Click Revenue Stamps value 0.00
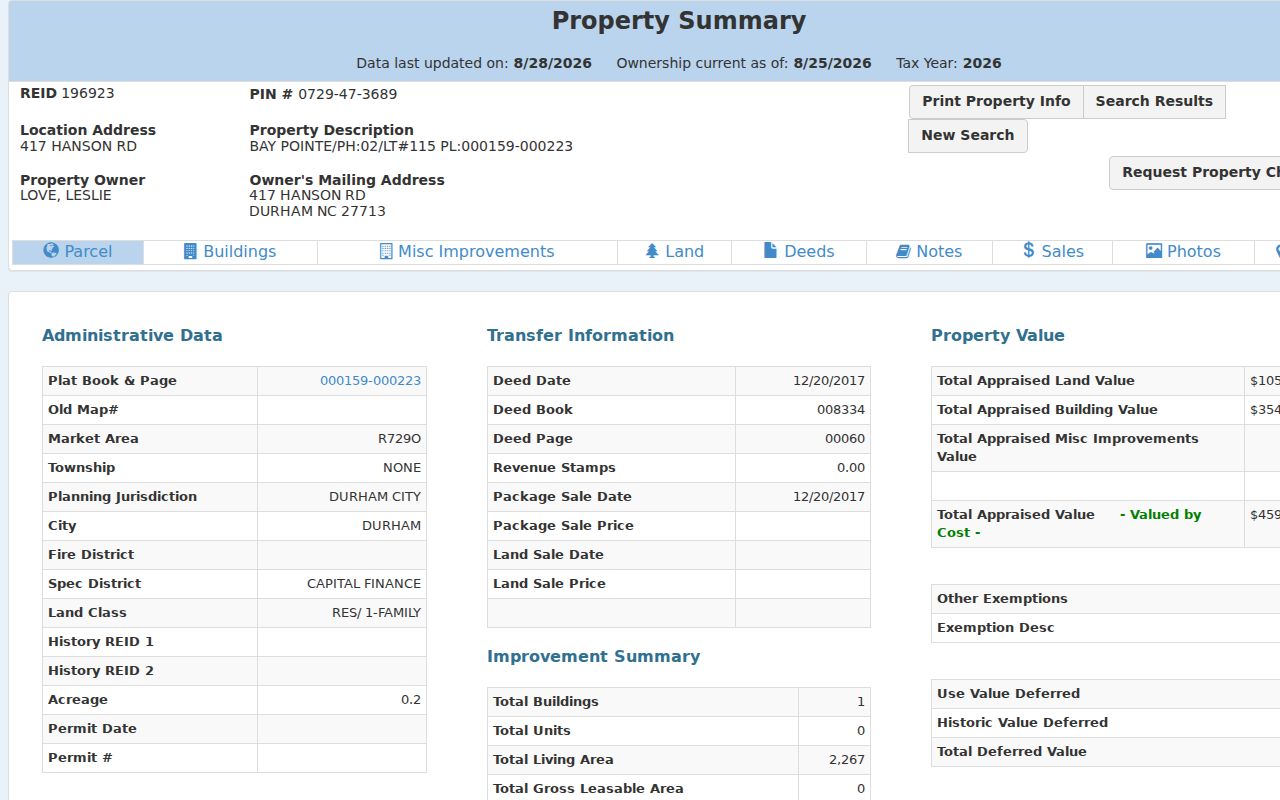Screen dimensions: 1280x800 pyautogui.click(x=851, y=468)
